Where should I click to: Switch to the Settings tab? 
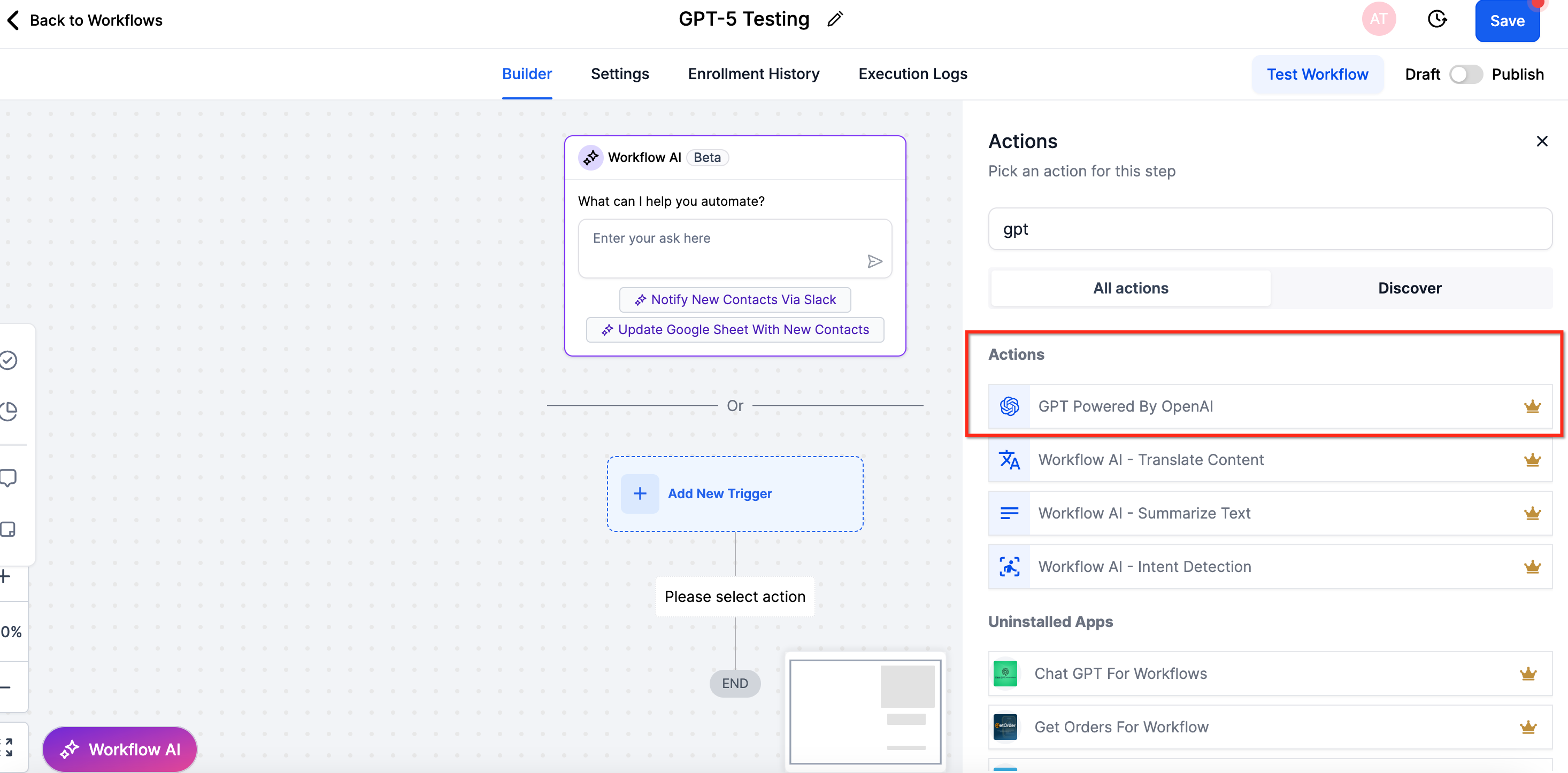click(620, 74)
